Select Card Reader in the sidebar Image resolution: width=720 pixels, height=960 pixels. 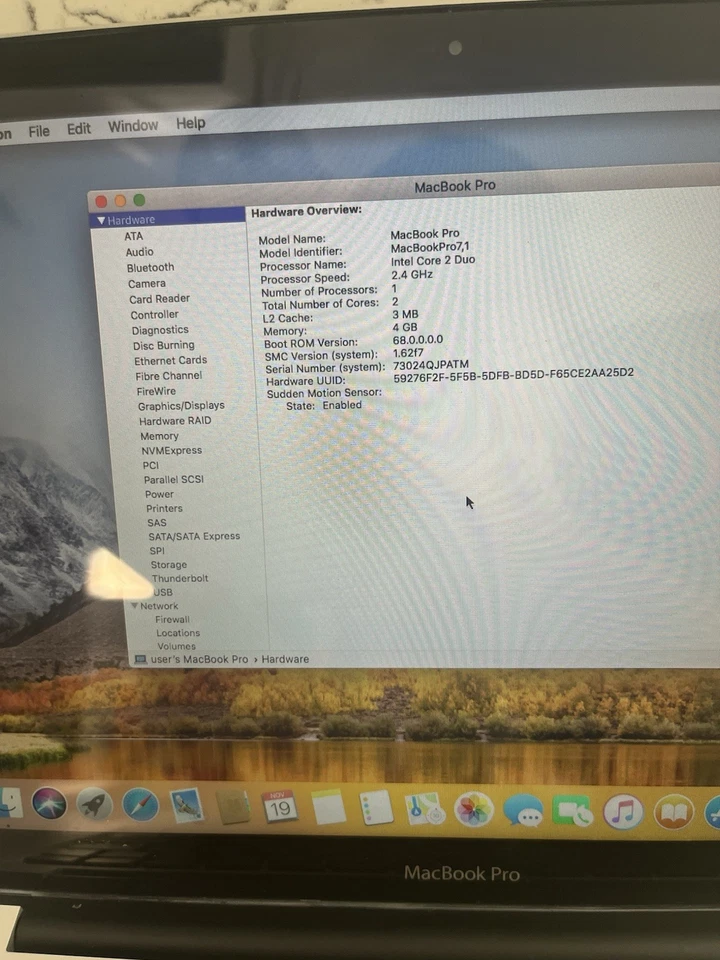pyautogui.click(x=159, y=299)
